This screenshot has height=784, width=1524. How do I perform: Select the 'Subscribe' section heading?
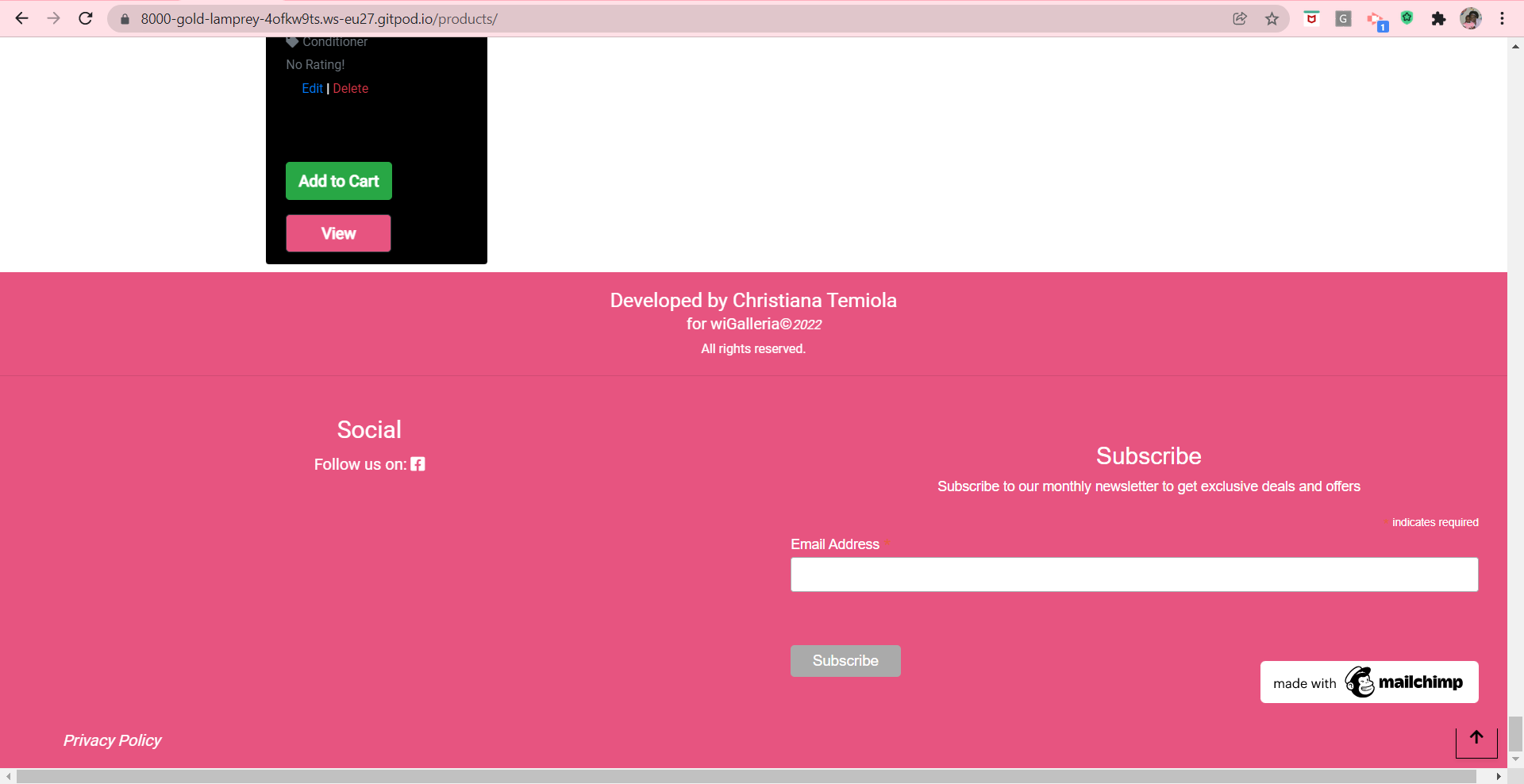[x=1149, y=456]
